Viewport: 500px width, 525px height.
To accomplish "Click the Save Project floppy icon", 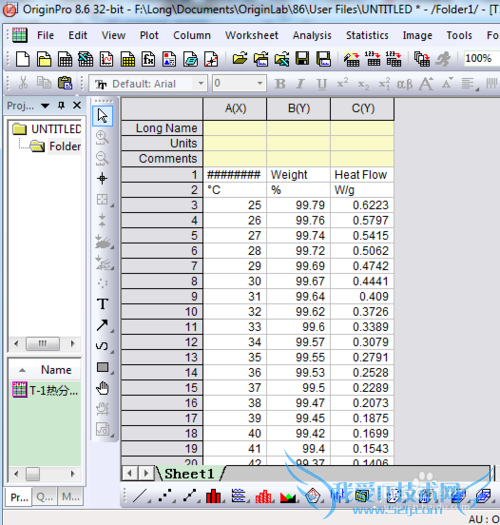I will (x=302, y=59).
